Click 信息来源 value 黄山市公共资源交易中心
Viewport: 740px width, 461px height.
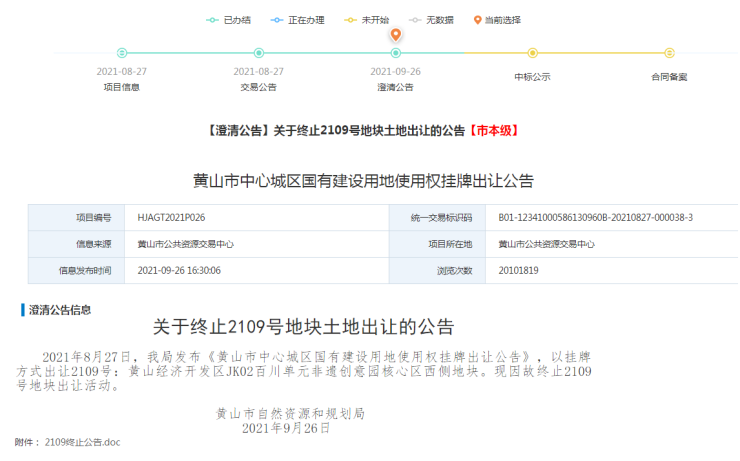[x=185, y=244]
